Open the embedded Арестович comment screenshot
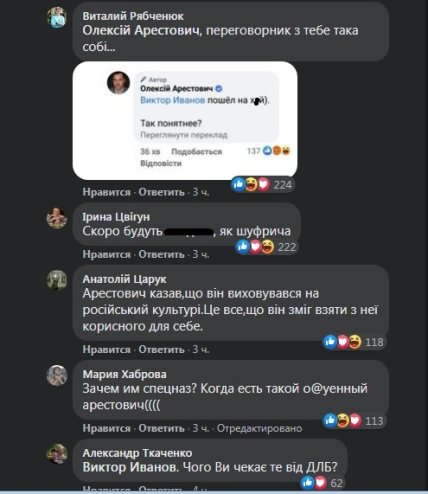 [185, 121]
